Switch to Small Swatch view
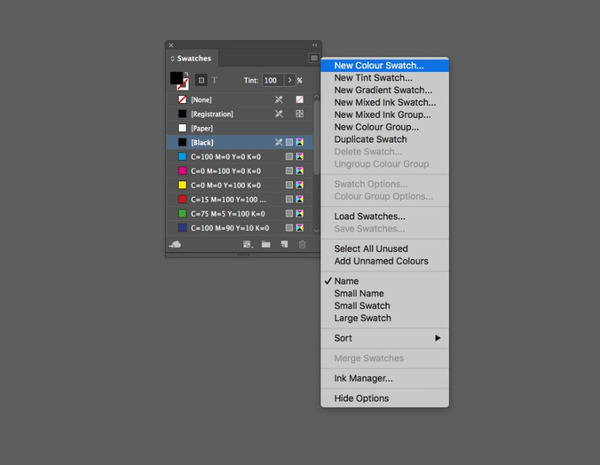Image resolution: width=600 pixels, height=465 pixels. 362,306
